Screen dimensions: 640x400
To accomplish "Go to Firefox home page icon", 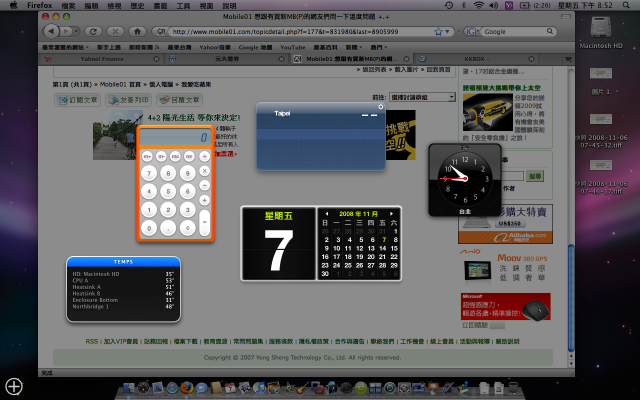I will (x=138, y=31).
